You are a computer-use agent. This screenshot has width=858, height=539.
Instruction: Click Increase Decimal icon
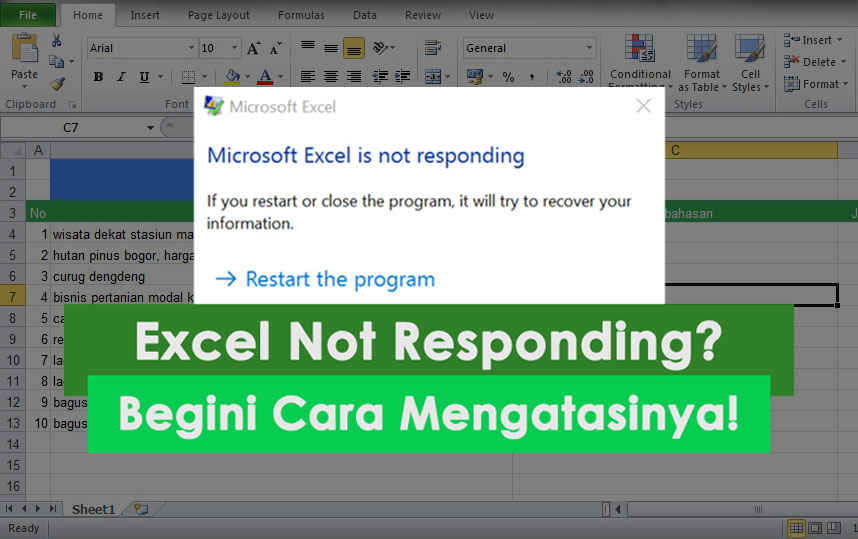[564, 77]
